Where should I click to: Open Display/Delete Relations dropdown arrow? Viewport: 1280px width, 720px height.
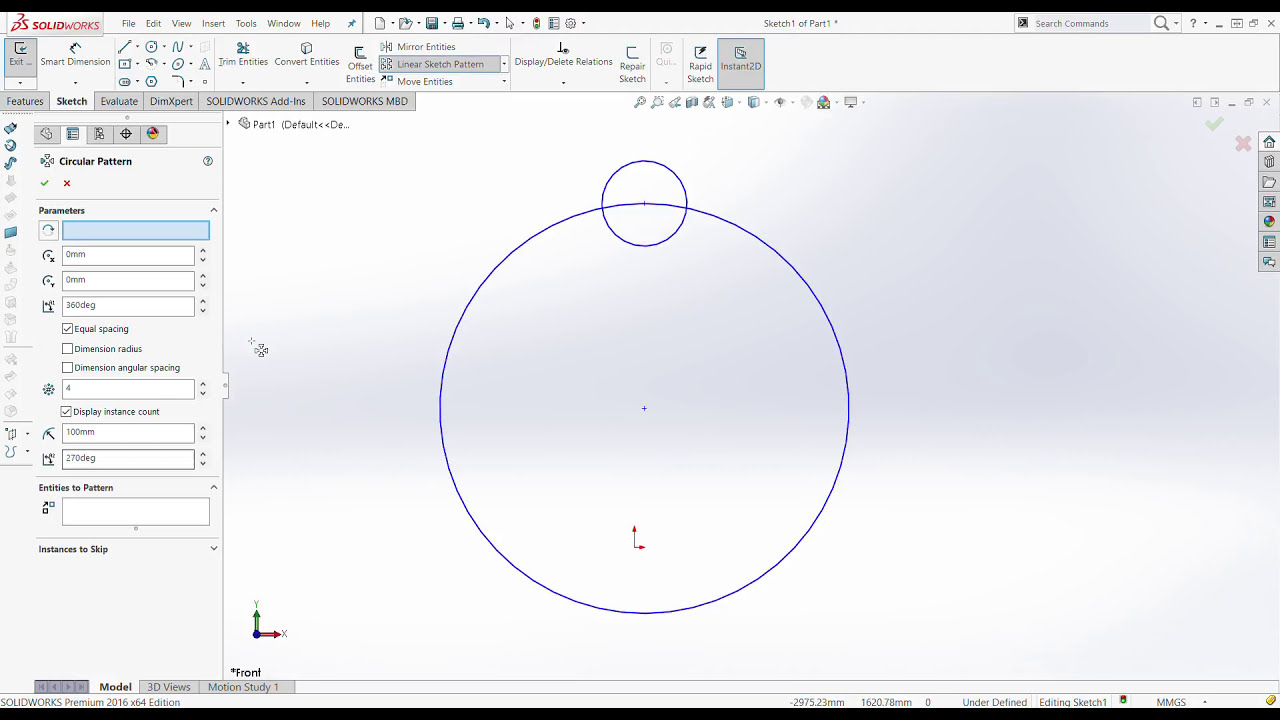click(x=563, y=83)
